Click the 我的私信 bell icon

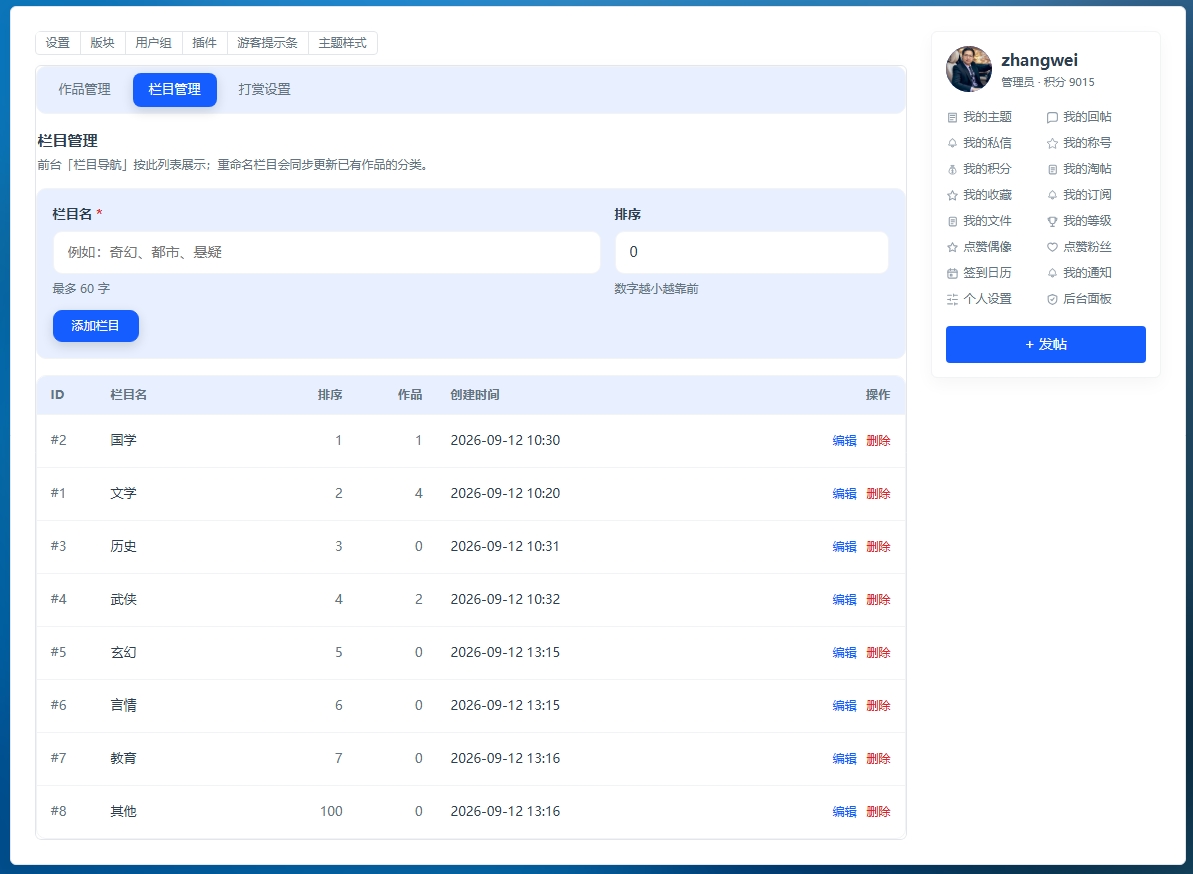click(952, 143)
